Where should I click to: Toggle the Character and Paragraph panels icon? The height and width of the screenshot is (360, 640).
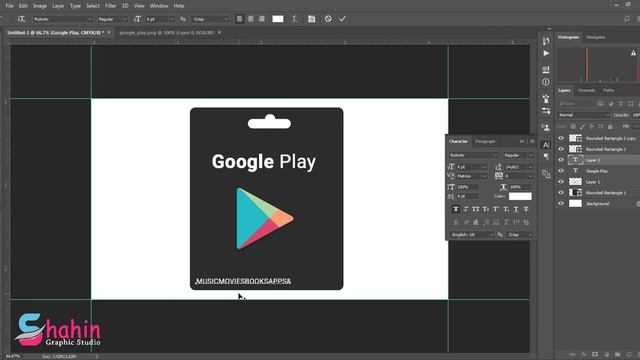click(x=311, y=19)
